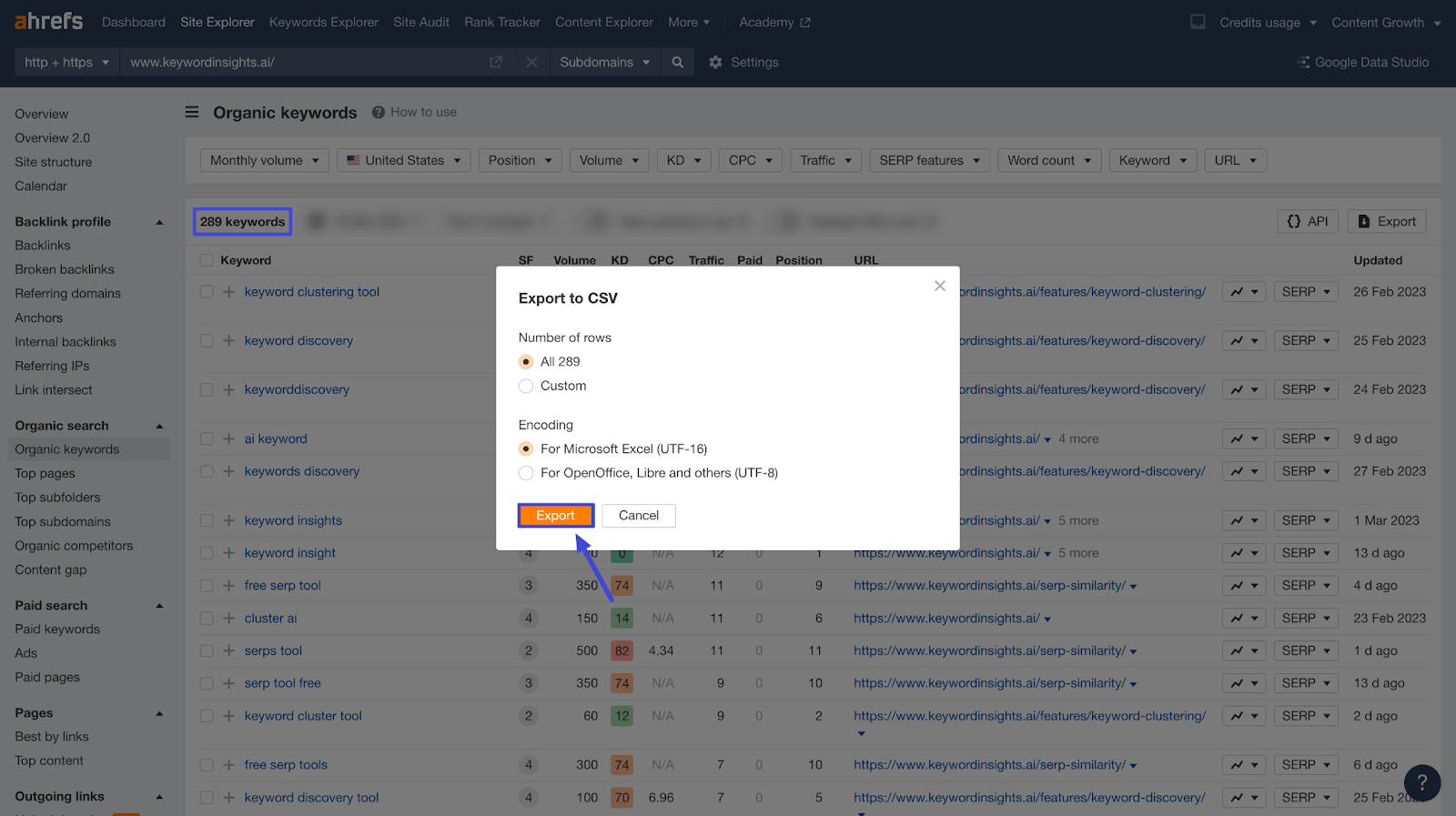
Task: Open the Academy external link
Action: (774, 22)
